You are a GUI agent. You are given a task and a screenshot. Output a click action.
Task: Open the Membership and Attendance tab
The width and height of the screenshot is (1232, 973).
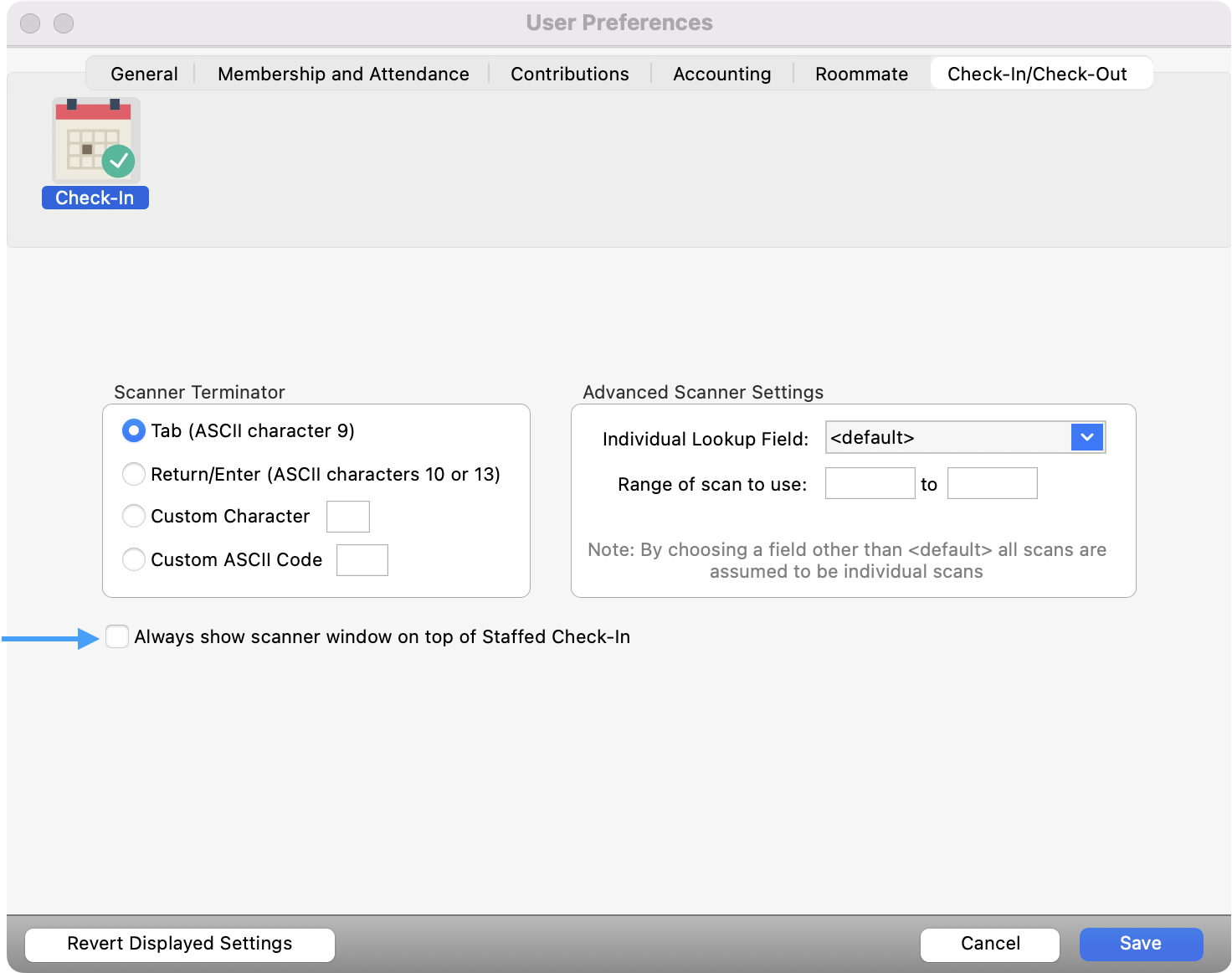pos(342,74)
